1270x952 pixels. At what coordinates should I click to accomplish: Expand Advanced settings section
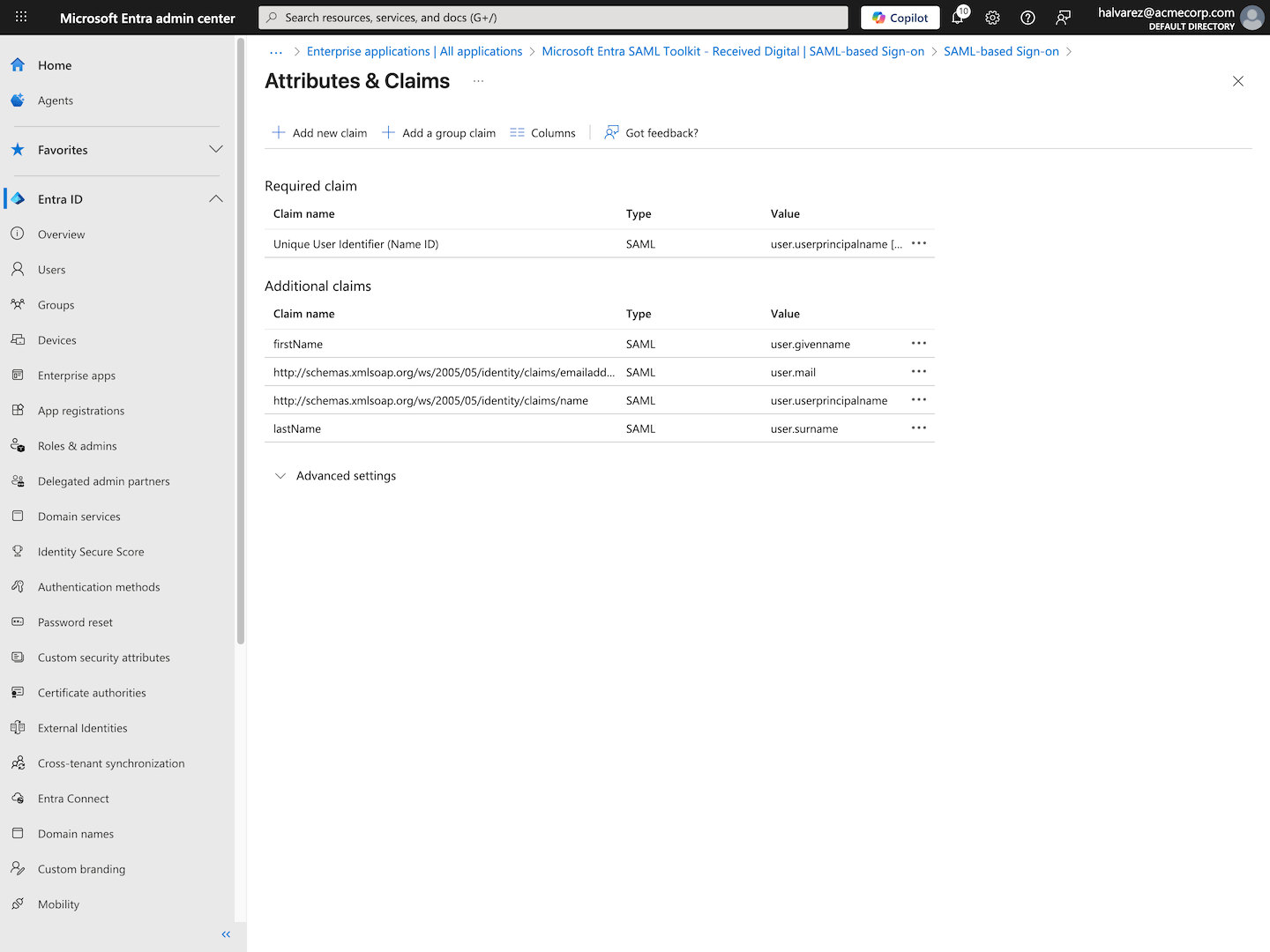(x=335, y=476)
